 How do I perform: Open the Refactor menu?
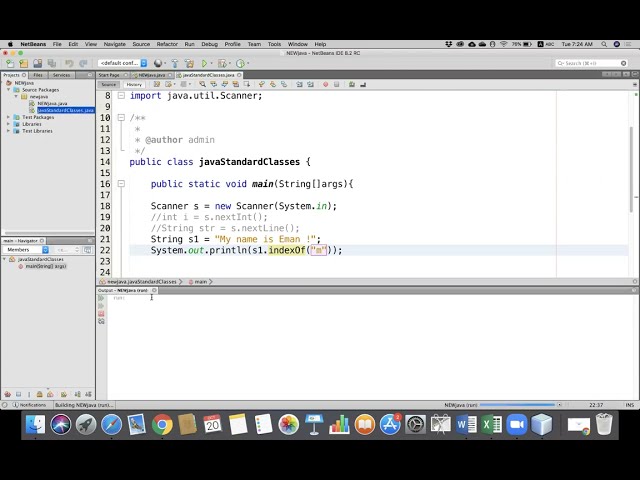(167, 44)
